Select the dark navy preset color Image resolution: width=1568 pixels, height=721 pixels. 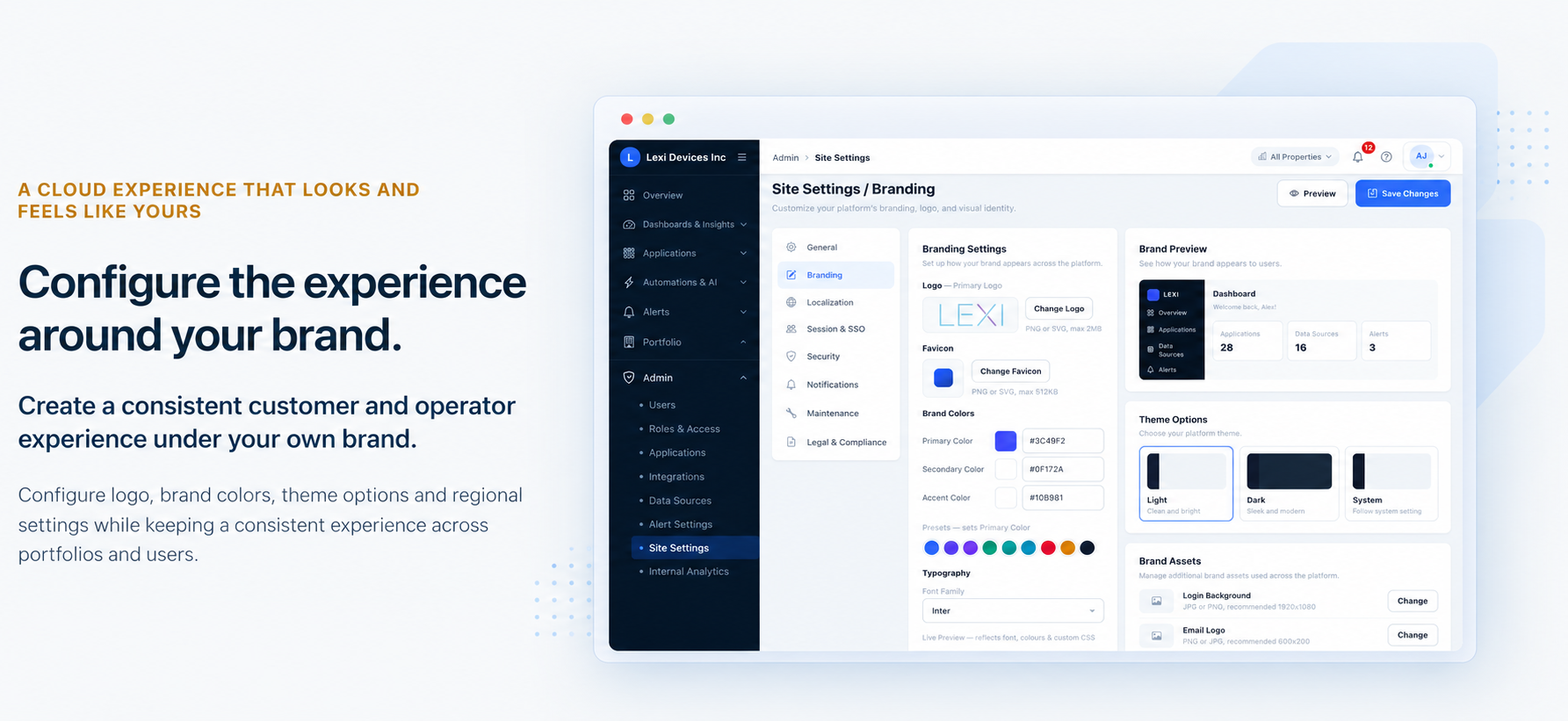1087,548
